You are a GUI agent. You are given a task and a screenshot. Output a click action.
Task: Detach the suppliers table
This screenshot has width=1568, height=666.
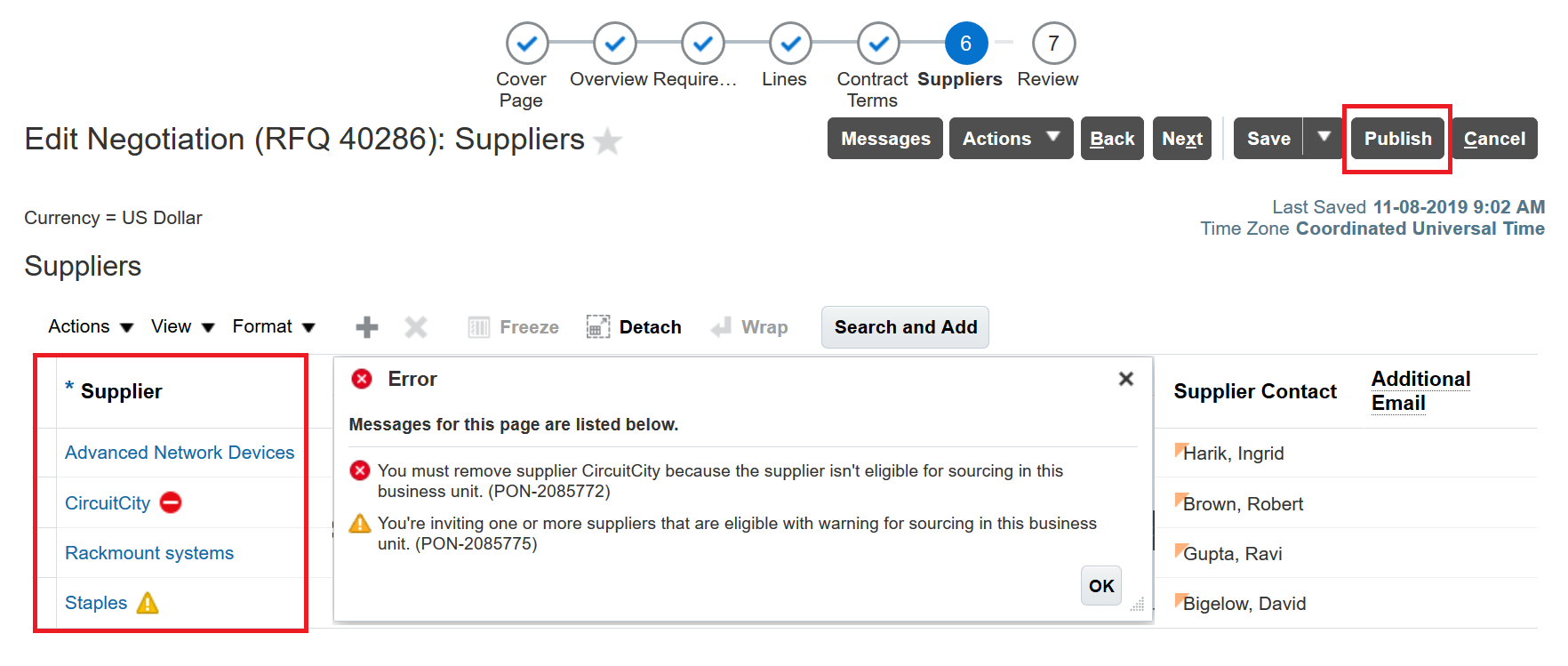pyautogui.click(x=634, y=327)
